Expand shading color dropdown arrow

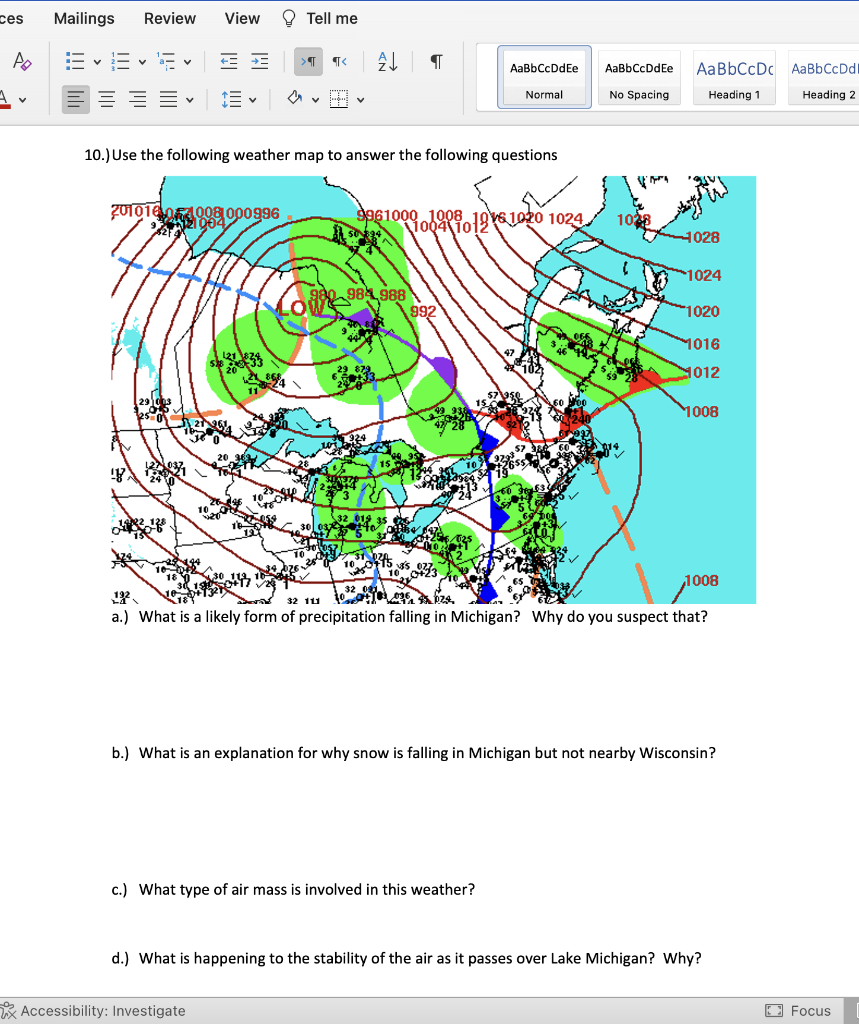pyautogui.click(x=316, y=101)
